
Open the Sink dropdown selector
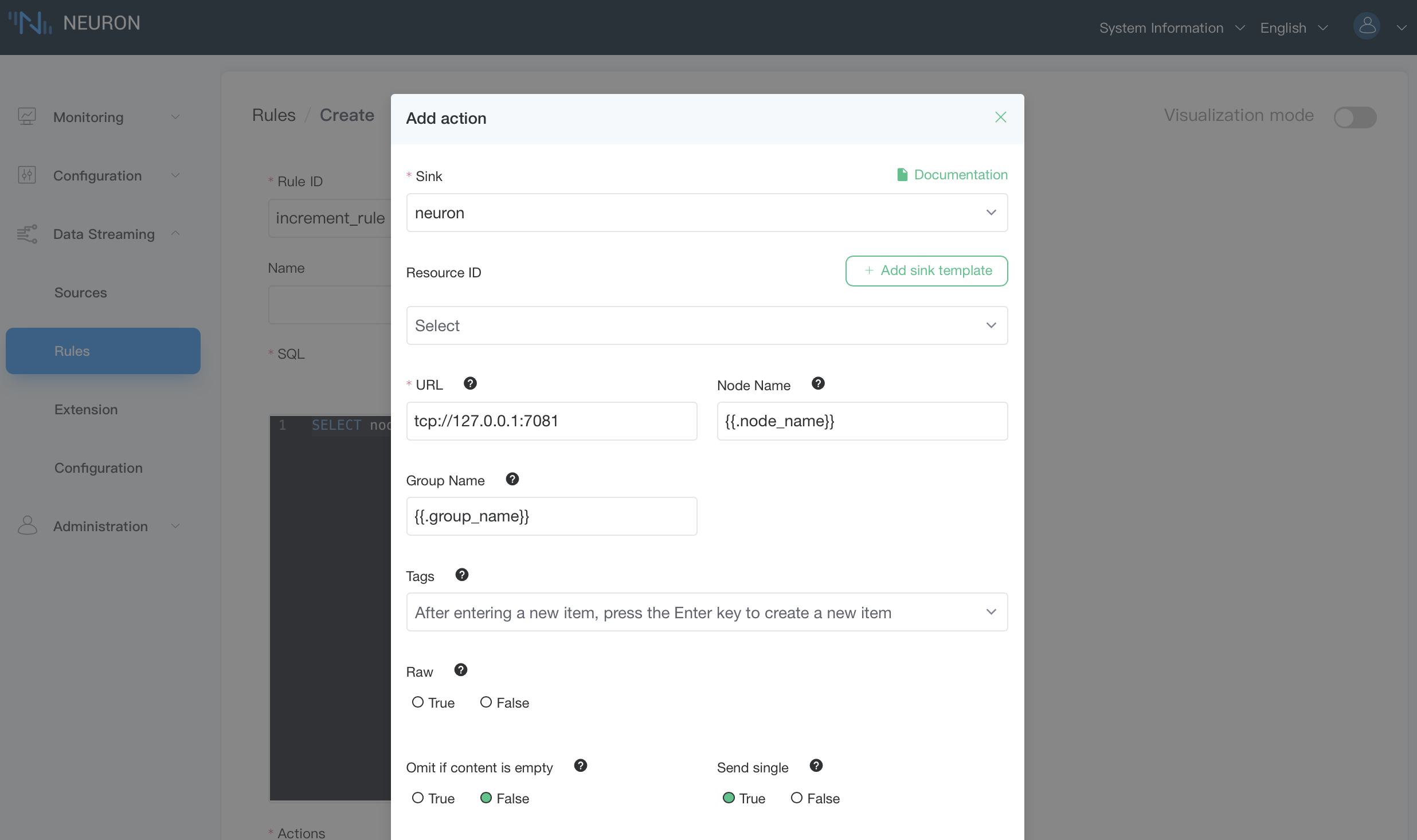[707, 212]
